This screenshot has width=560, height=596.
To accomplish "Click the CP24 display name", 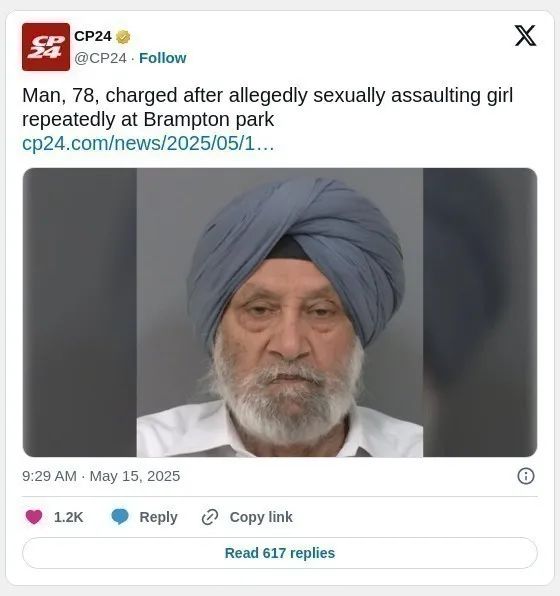I will coord(93,36).
